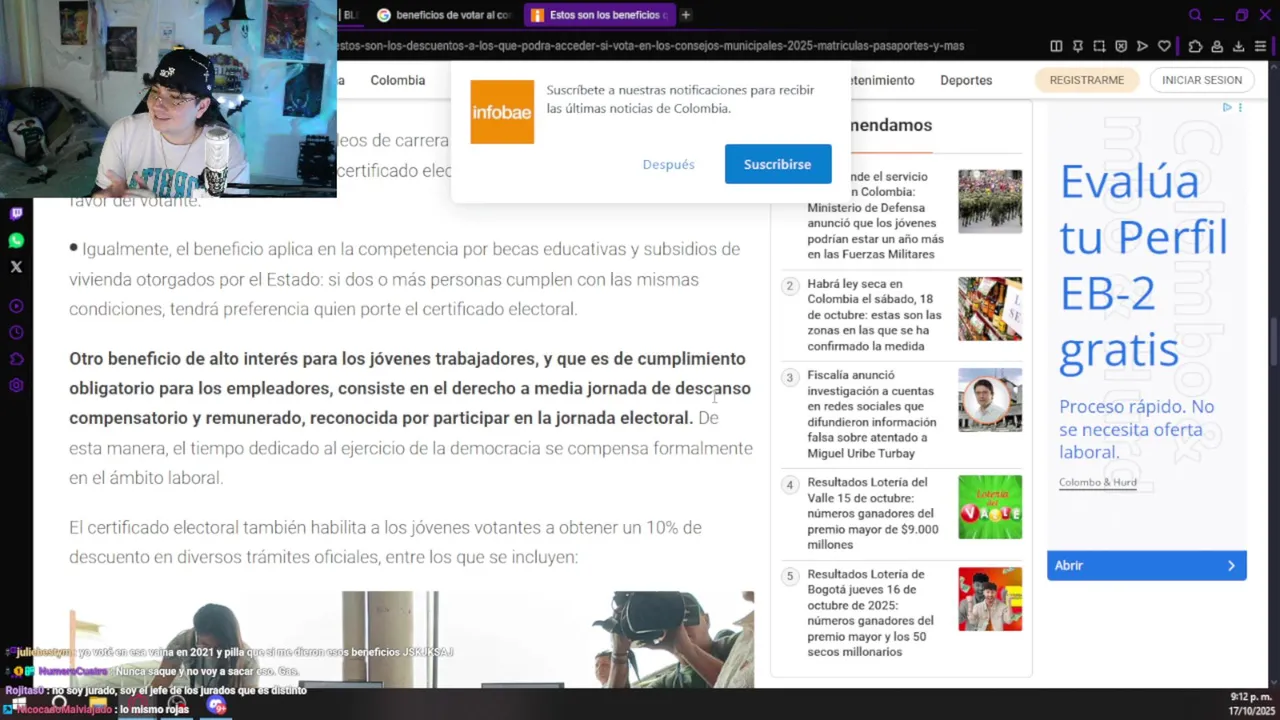Click the 'Evalúa tu Perfil EB-2 gratis' ad headline
Image resolution: width=1280 pixels, height=720 pixels.
pyautogui.click(x=1143, y=266)
